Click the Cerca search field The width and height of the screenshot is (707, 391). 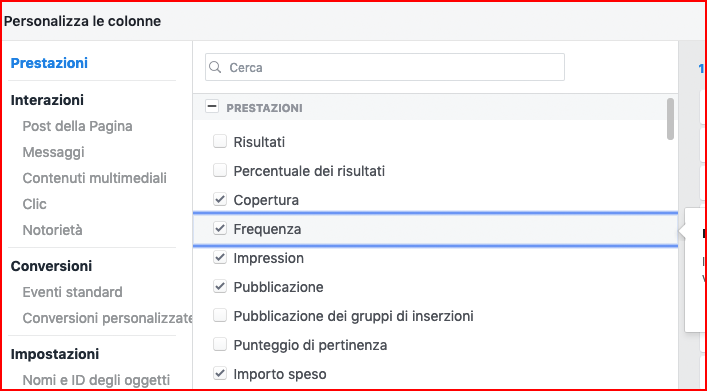click(385, 67)
